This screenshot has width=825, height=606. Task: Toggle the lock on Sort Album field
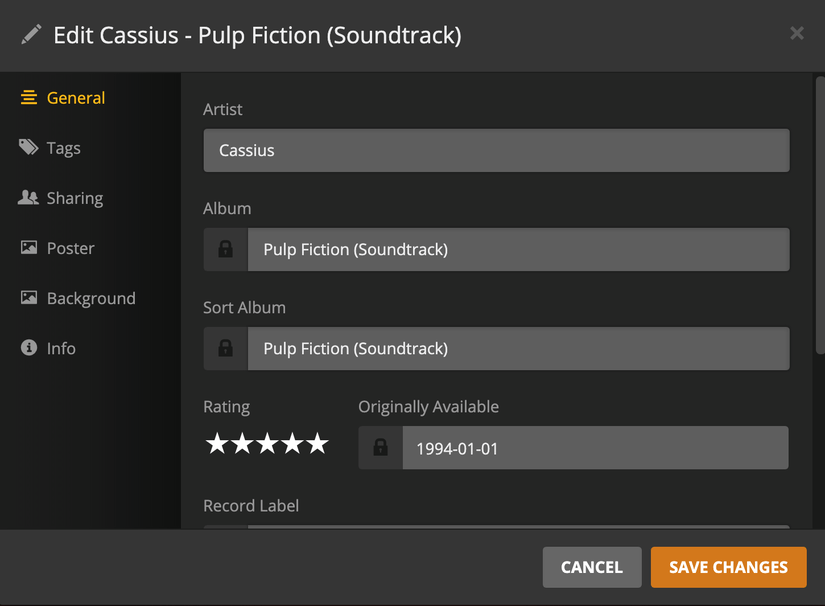(225, 349)
